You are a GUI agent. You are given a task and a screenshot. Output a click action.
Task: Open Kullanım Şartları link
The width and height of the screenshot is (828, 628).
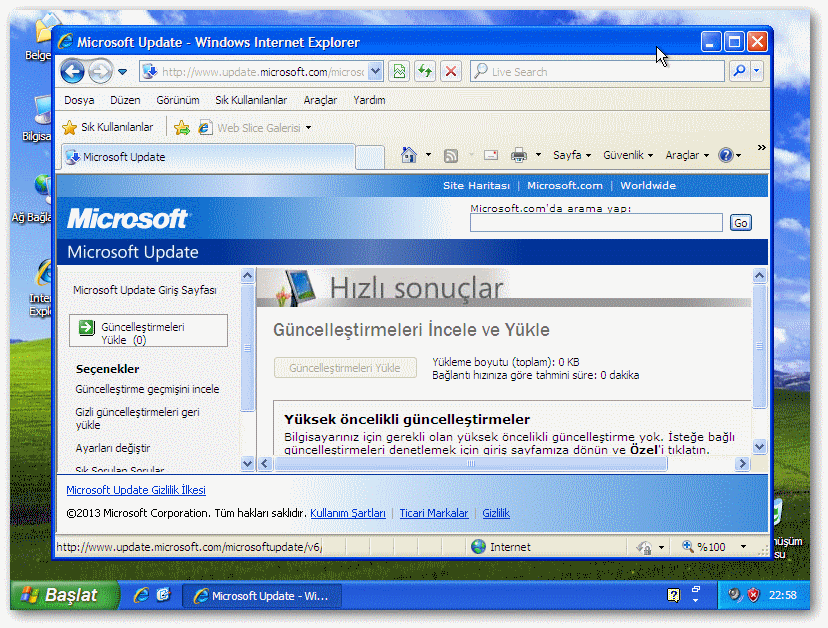pos(347,513)
